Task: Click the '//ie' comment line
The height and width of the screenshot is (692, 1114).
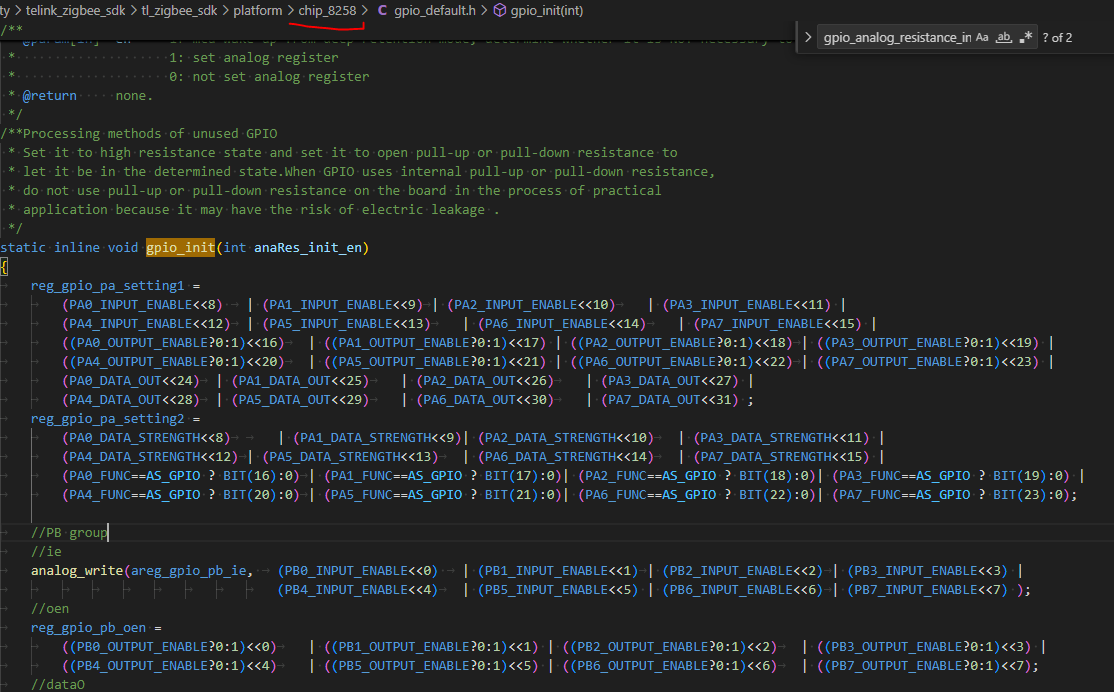Action: pos(46,552)
